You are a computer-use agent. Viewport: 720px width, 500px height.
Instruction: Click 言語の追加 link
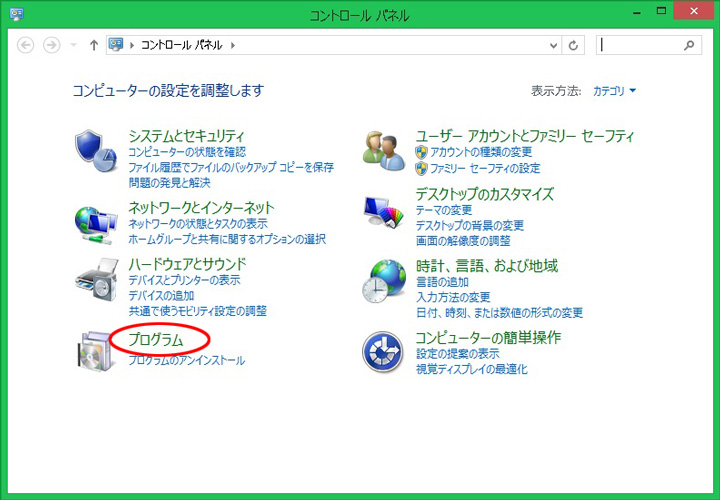tap(442, 281)
